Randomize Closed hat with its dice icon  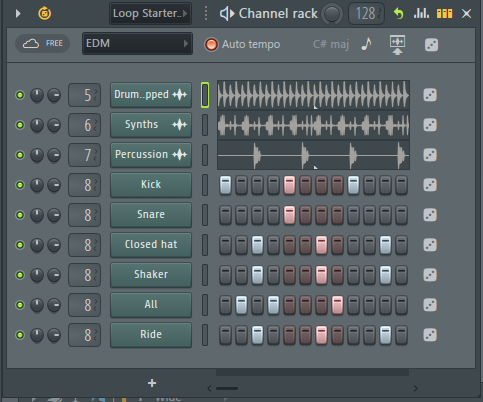pos(430,245)
